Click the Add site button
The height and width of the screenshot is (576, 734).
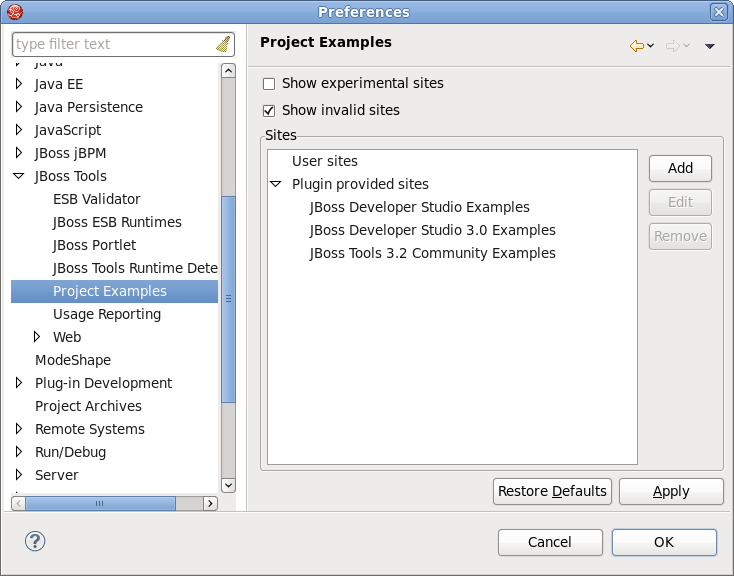pos(680,168)
